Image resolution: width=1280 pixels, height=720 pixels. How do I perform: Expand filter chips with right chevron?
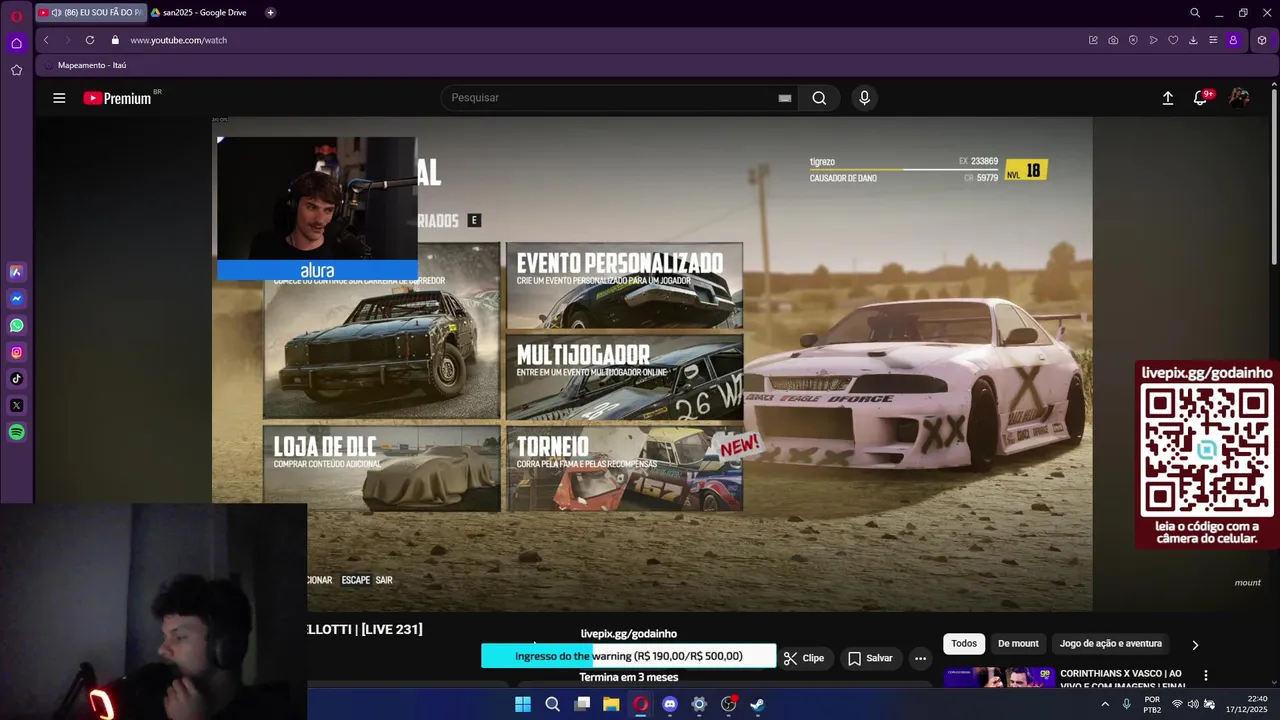(1194, 645)
